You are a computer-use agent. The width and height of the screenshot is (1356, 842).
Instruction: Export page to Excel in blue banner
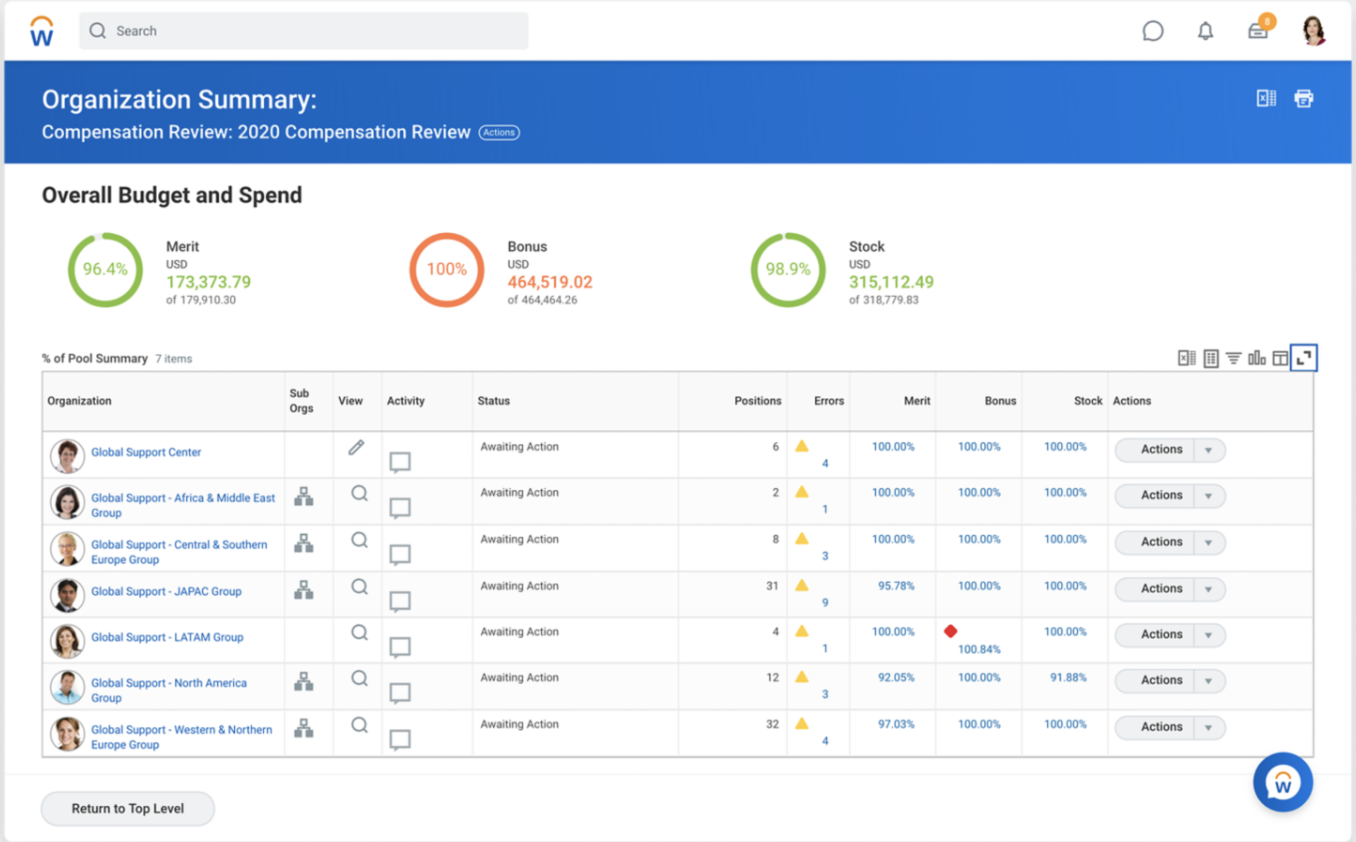tap(1266, 98)
